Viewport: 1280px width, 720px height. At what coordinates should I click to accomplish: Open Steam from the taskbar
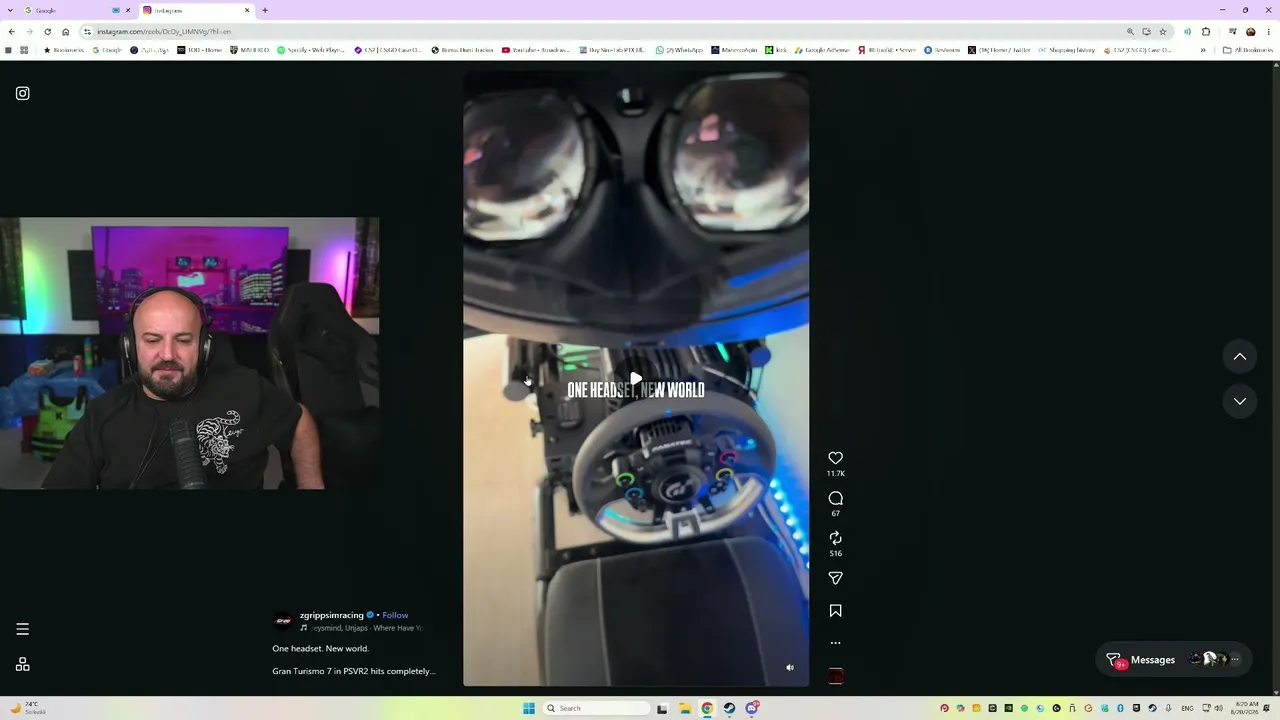(x=729, y=708)
